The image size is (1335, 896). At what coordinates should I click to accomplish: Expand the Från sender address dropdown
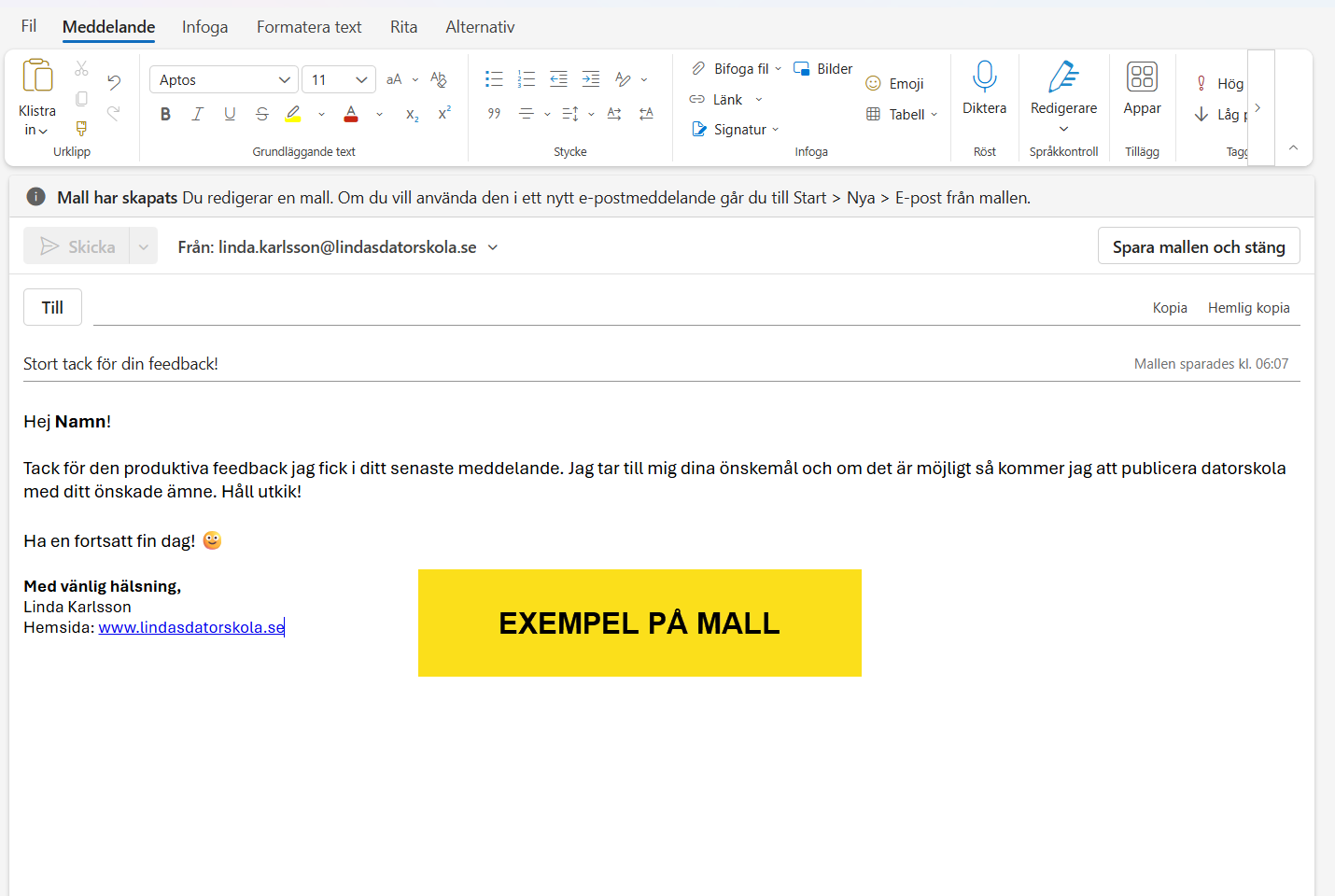coord(493,247)
